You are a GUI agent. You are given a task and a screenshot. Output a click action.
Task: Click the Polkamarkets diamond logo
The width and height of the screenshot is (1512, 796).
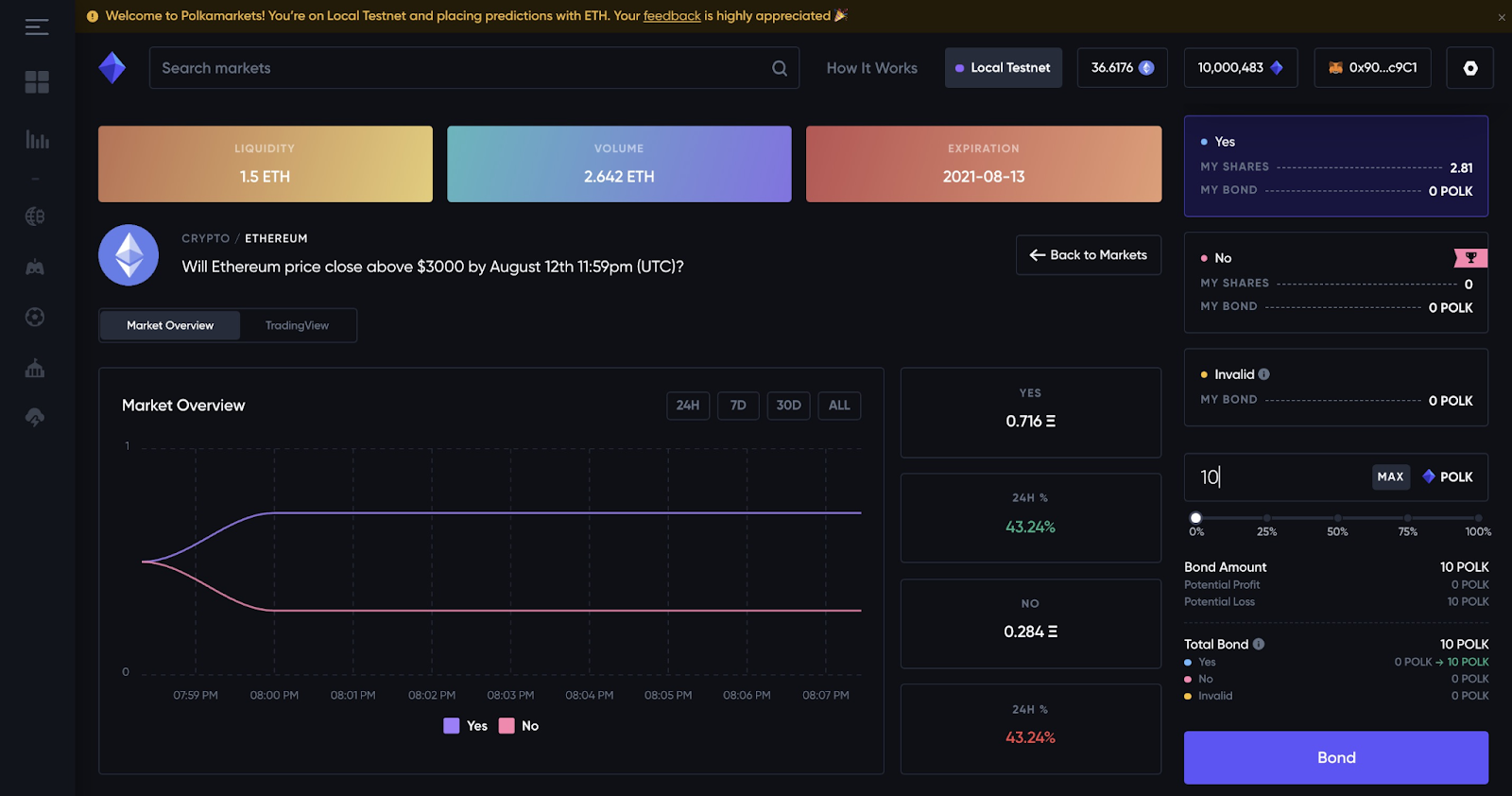tap(112, 68)
